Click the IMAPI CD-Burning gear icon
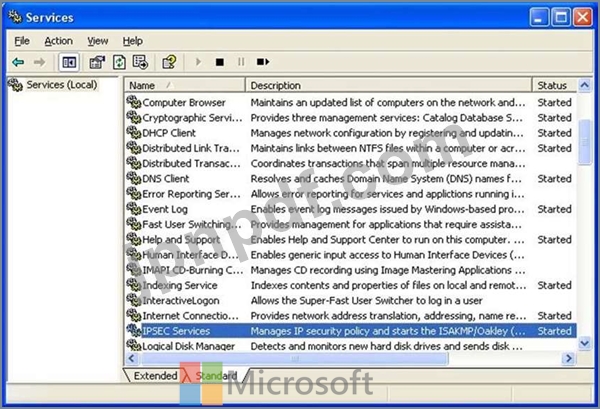 tap(134, 270)
